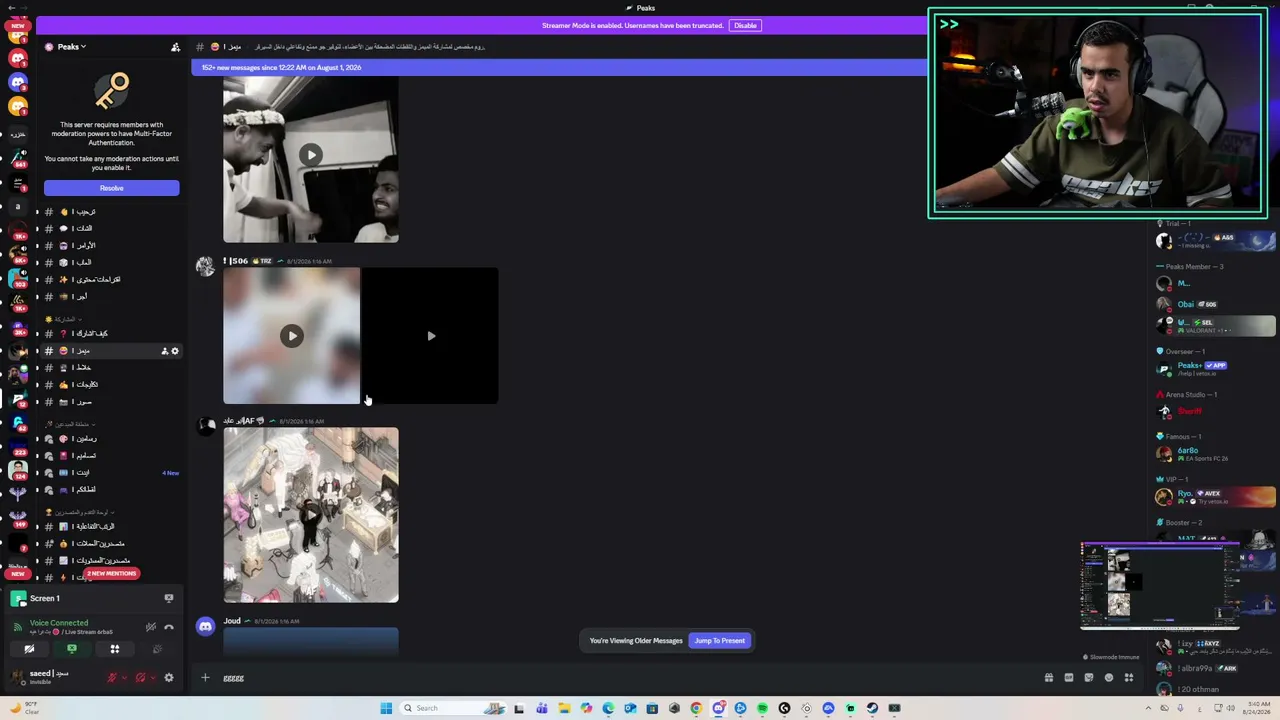Screen dimensions: 1280x720
Task: Open the GIF picker icon
Action: click(1068, 678)
